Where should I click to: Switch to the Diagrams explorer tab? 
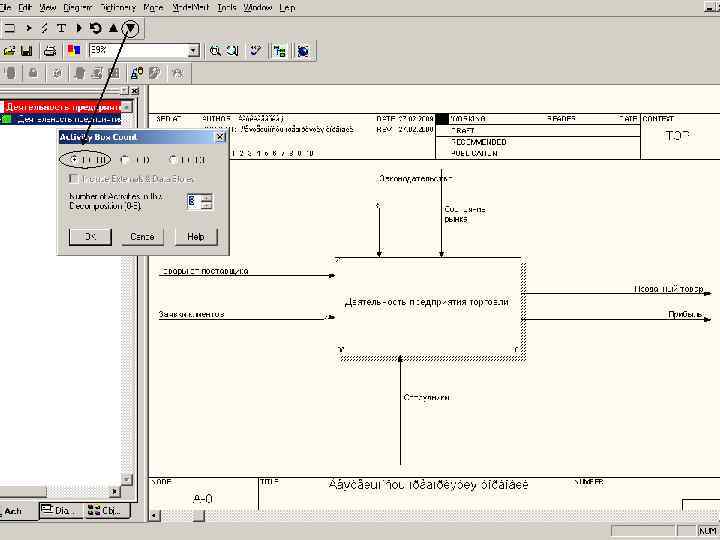click(x=61, y=511)
